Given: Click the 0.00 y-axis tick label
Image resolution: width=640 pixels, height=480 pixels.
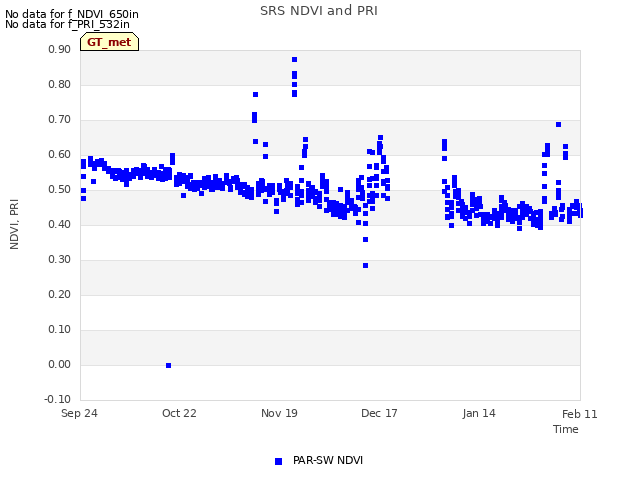Looking at the screenshot, I should tap(60, 364).
